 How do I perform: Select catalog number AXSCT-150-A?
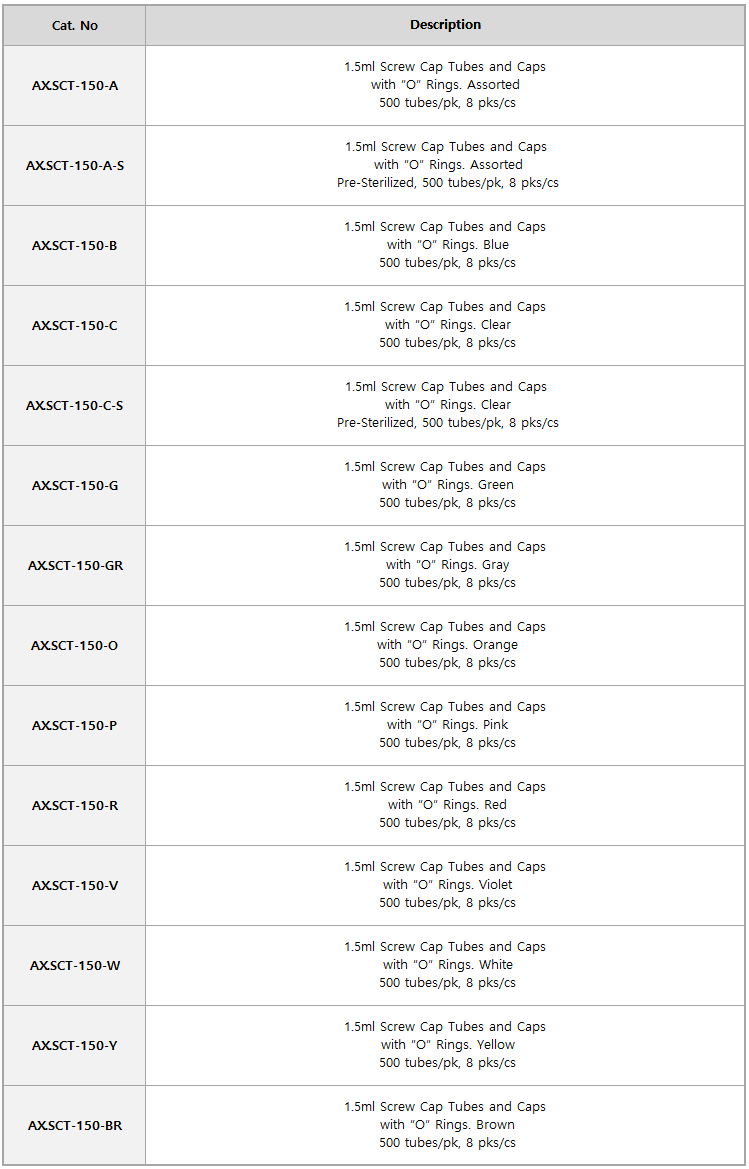point(75,86)
